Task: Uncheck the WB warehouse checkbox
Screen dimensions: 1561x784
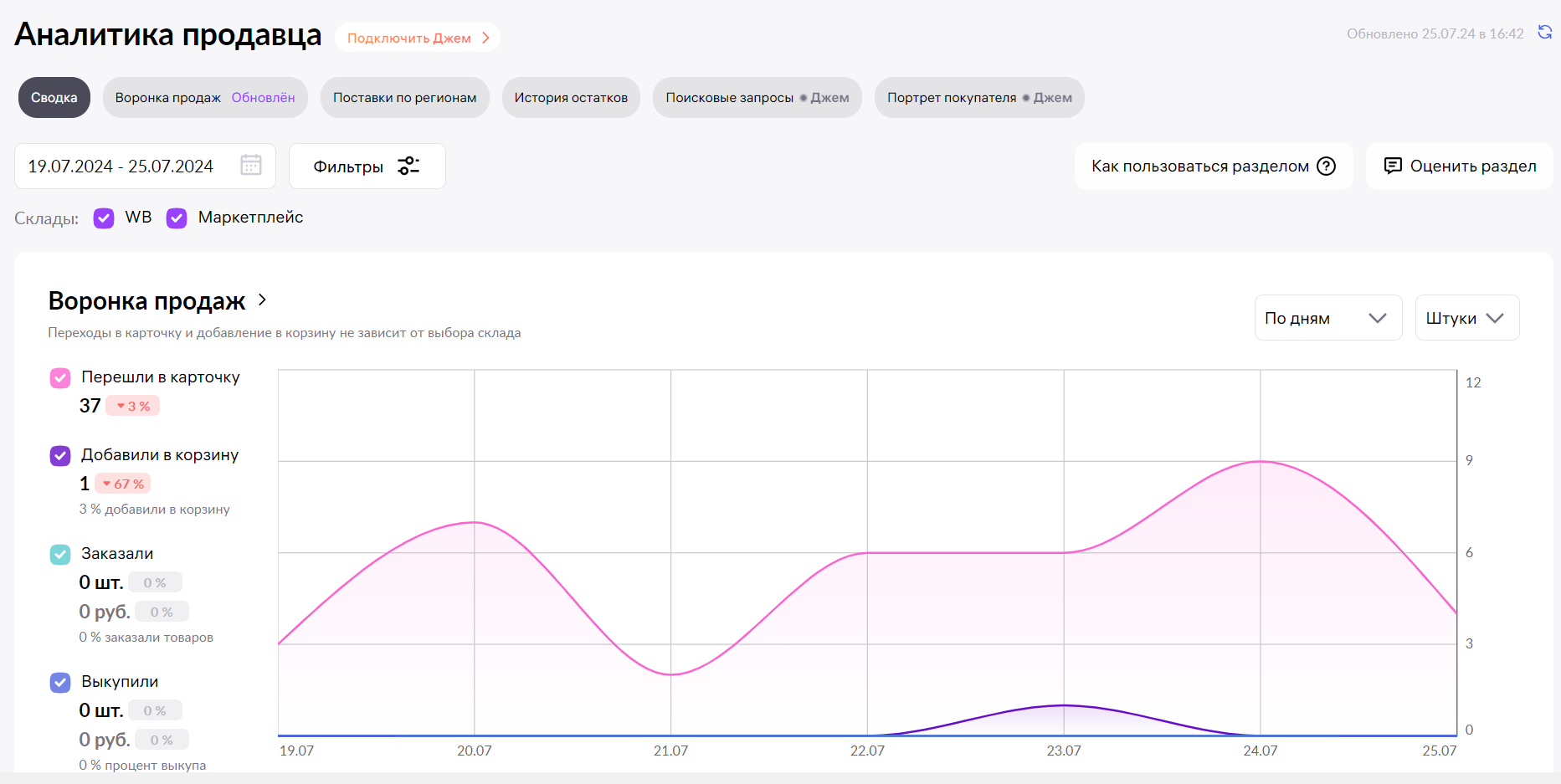Action: 104,218
